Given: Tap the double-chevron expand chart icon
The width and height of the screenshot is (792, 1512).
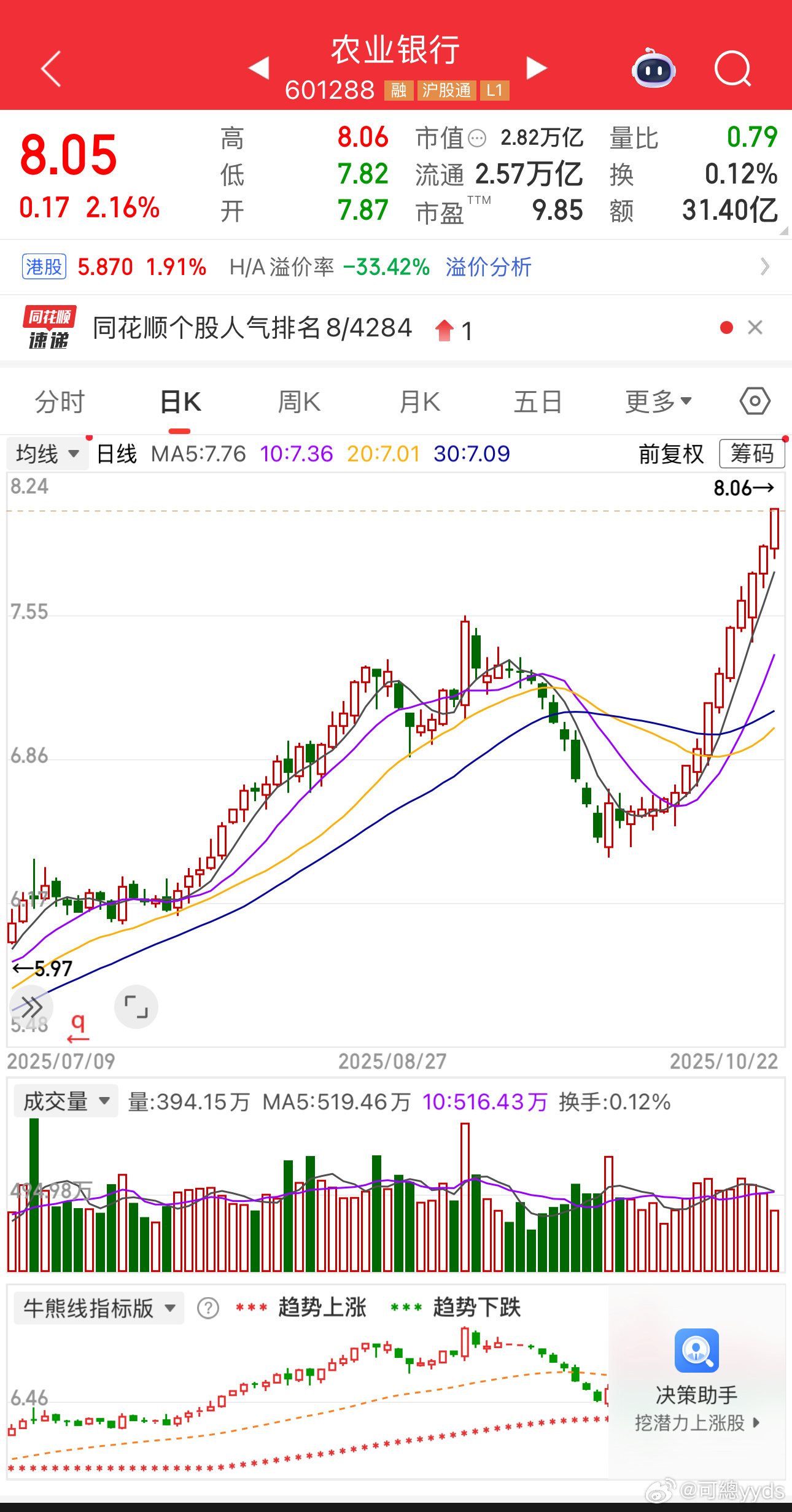Looking at the screenshot, I should 31,1007.
